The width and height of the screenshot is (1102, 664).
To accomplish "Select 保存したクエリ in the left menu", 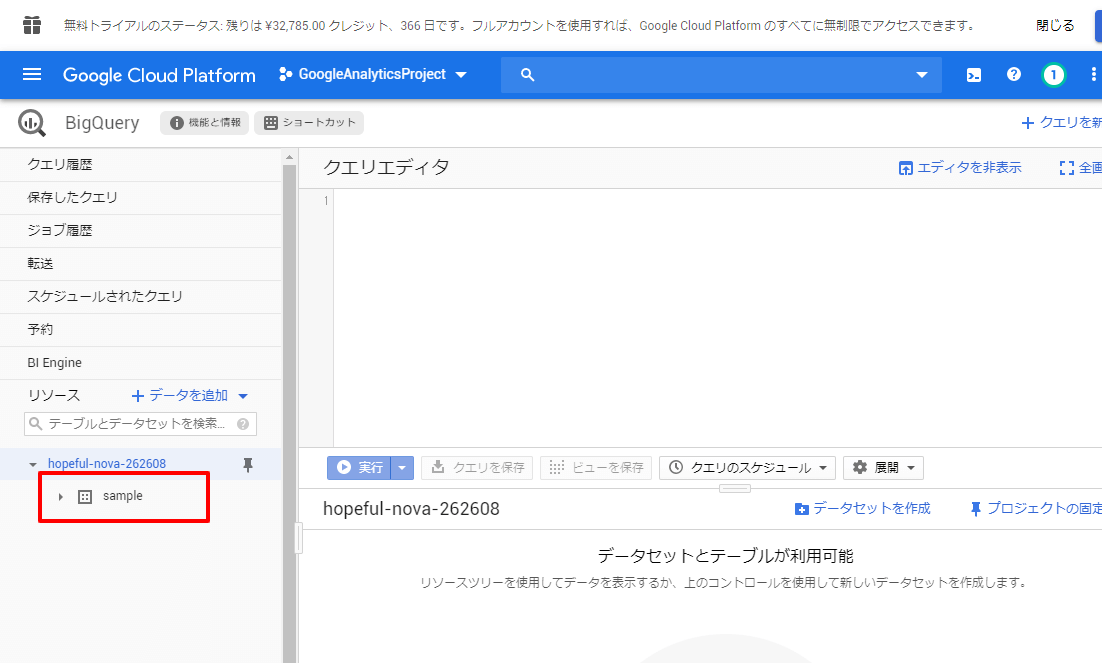I will pos(72,198).
